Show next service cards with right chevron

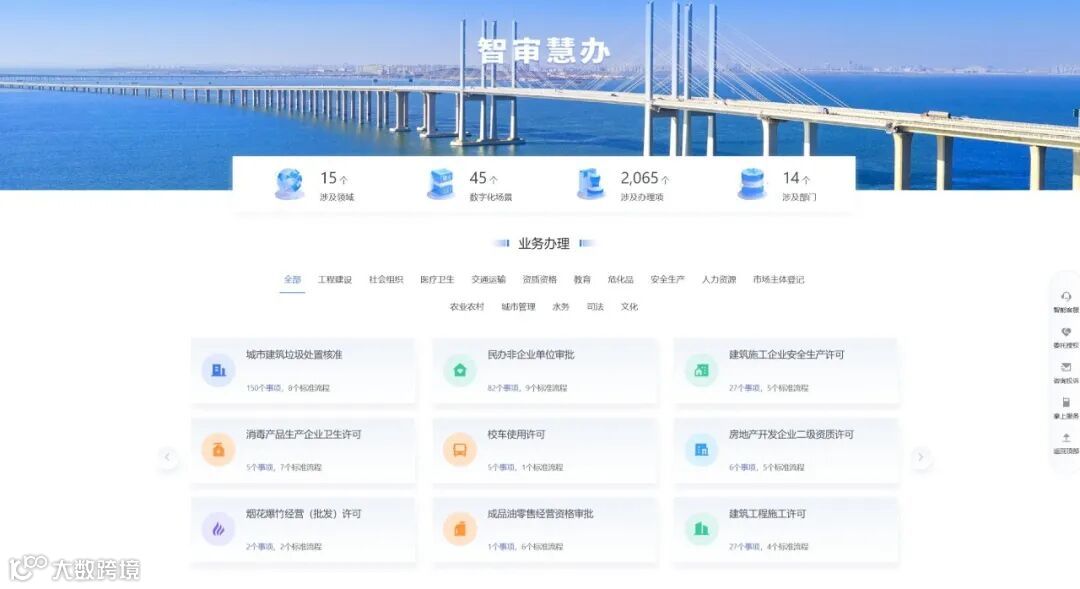pos(921,457)
